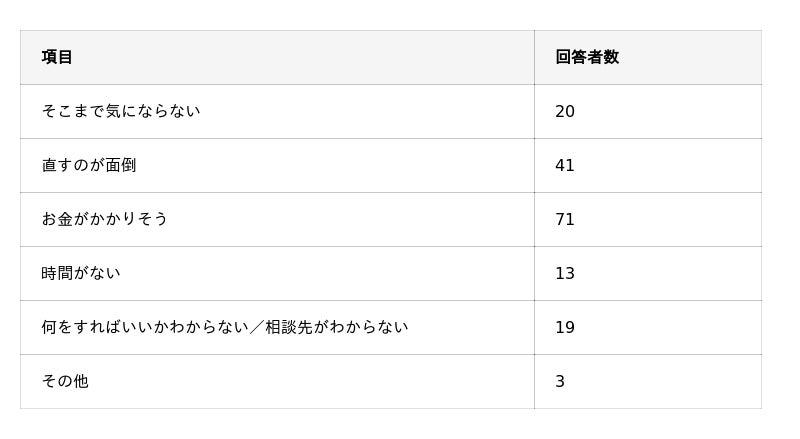Click the 項目 column header
The image size is (800, 439).
[57, 57]
